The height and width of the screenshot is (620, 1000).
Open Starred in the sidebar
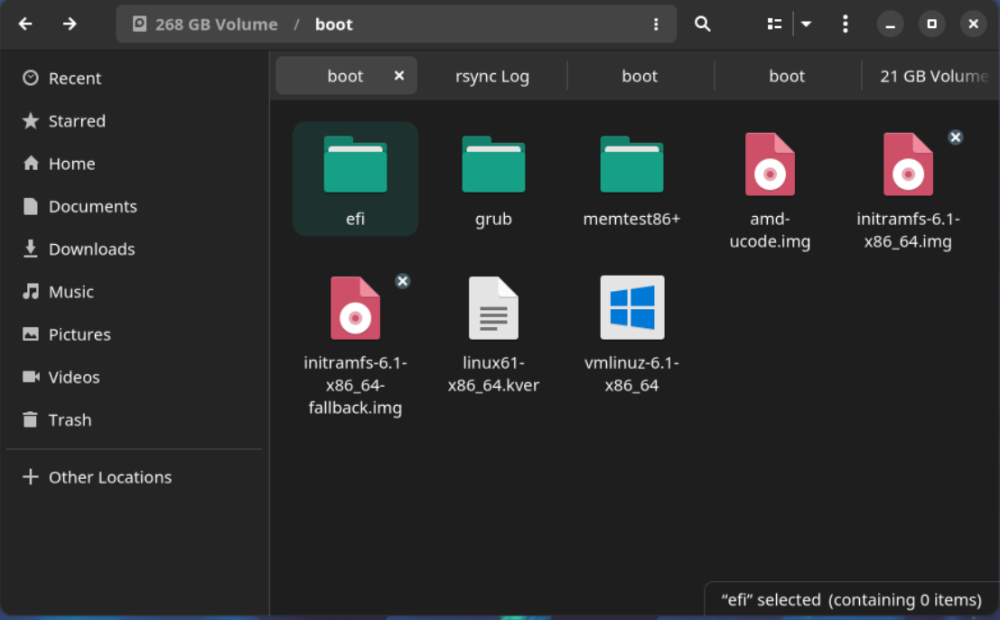[134, 121]
